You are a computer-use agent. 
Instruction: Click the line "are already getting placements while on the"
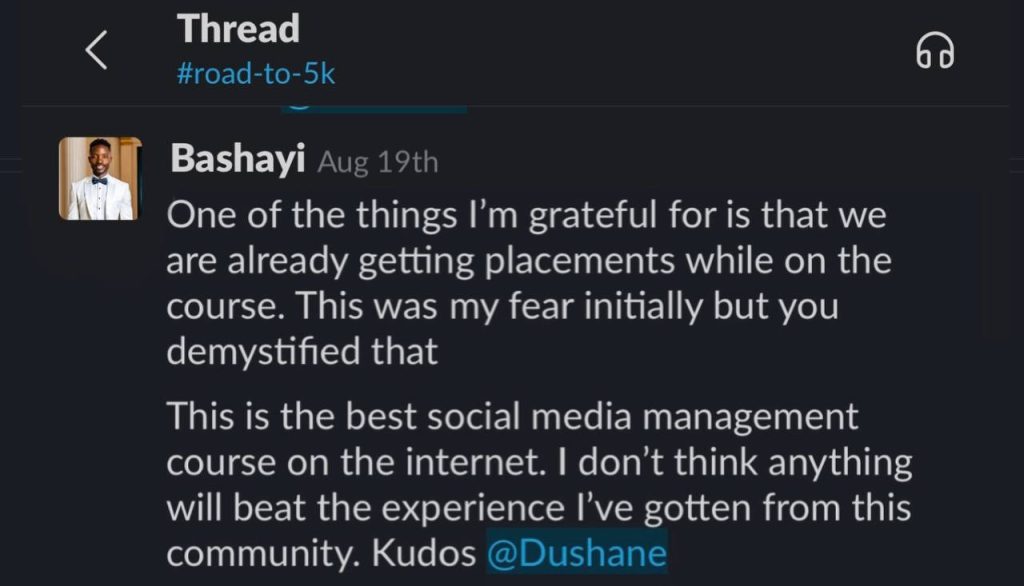point(528,261)
